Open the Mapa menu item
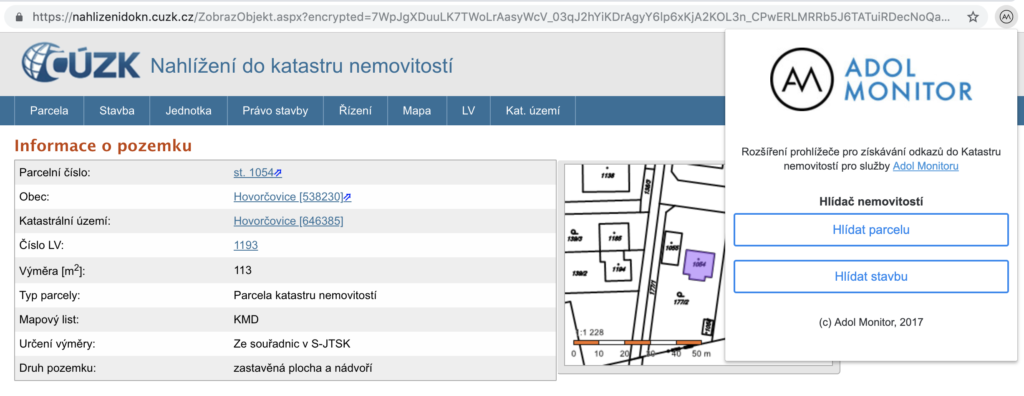1024x396 pixels. coord(417,110)
